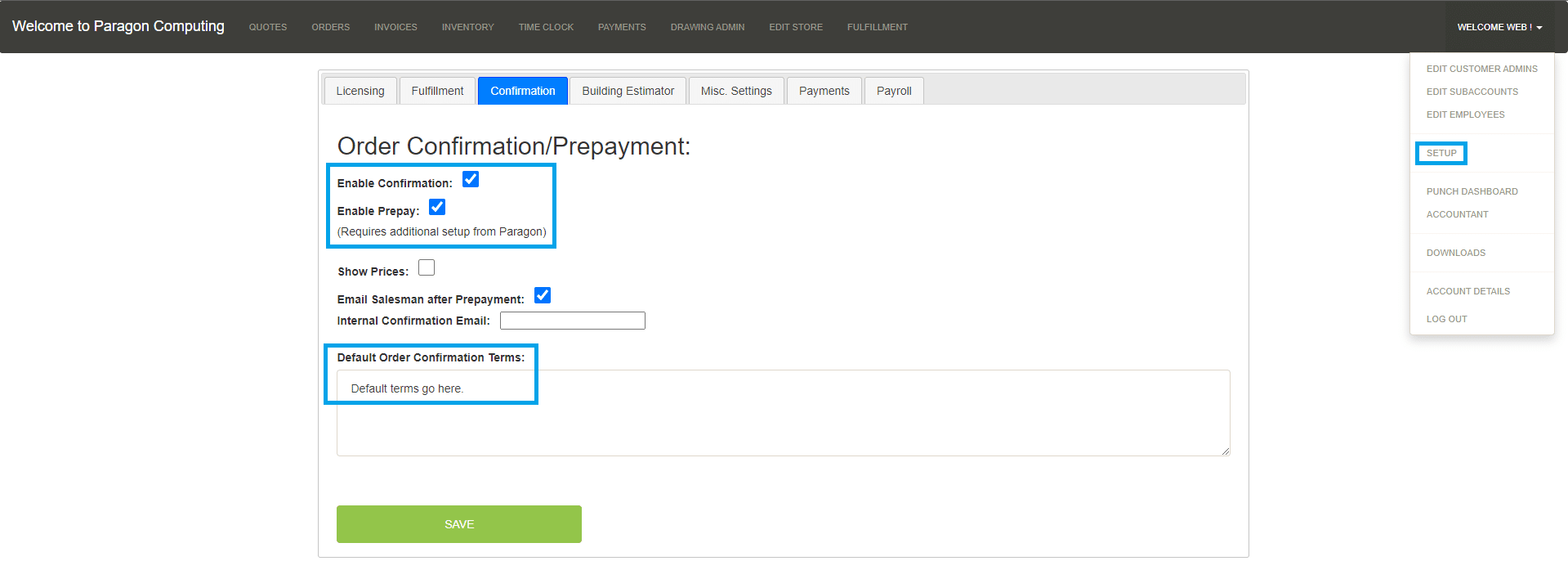Select Setup from the user menu

(x=1441, y=153)
